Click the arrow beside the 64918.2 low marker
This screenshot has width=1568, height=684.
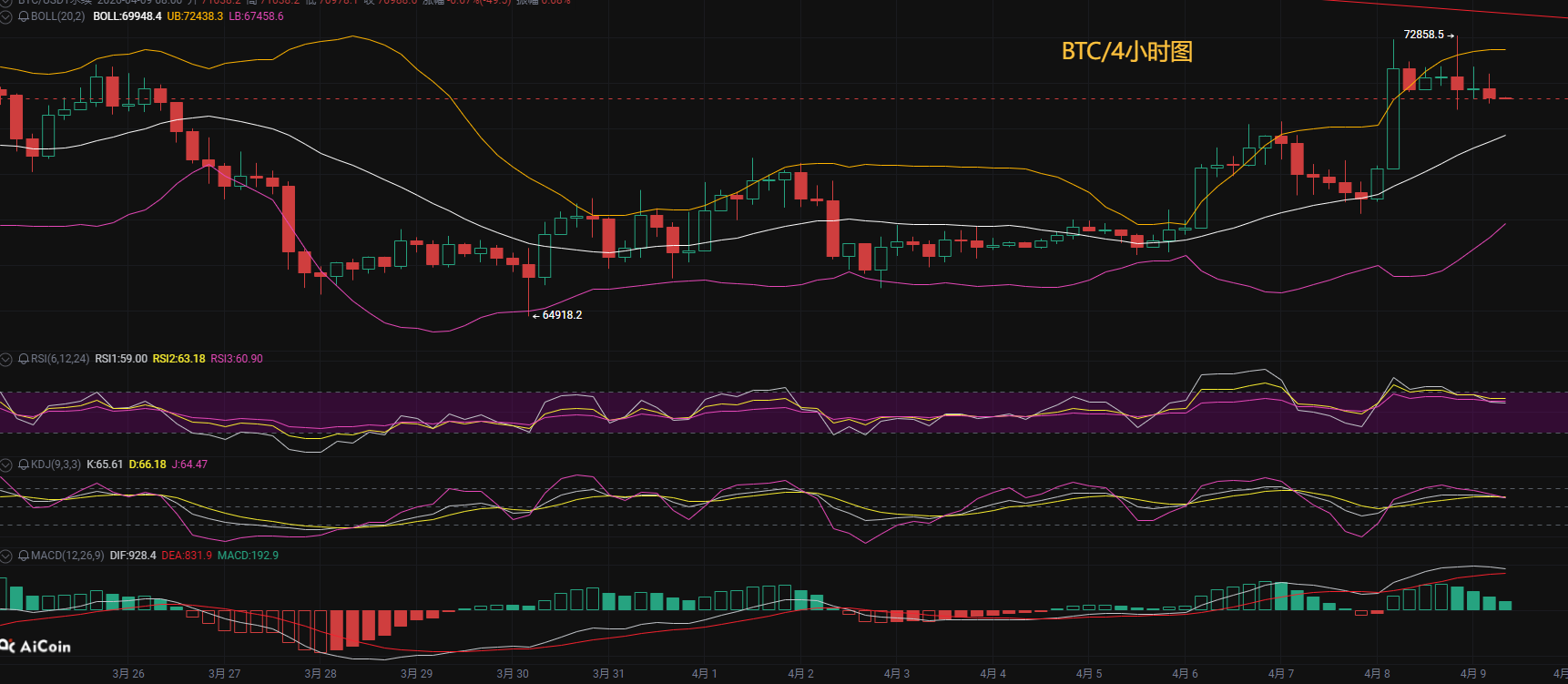pos(535,315)
